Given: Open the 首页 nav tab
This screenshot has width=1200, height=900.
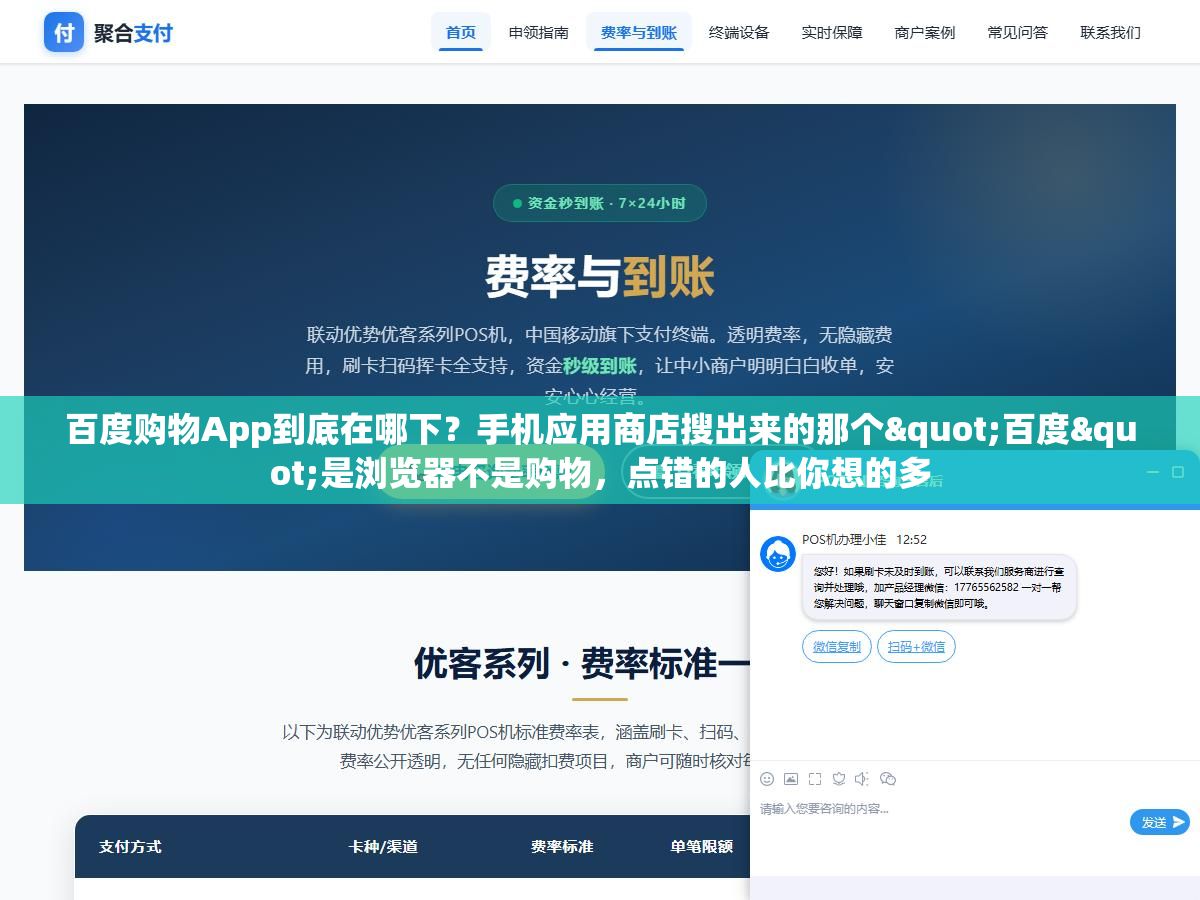Looking at the screenshot, I should (461, 32).
